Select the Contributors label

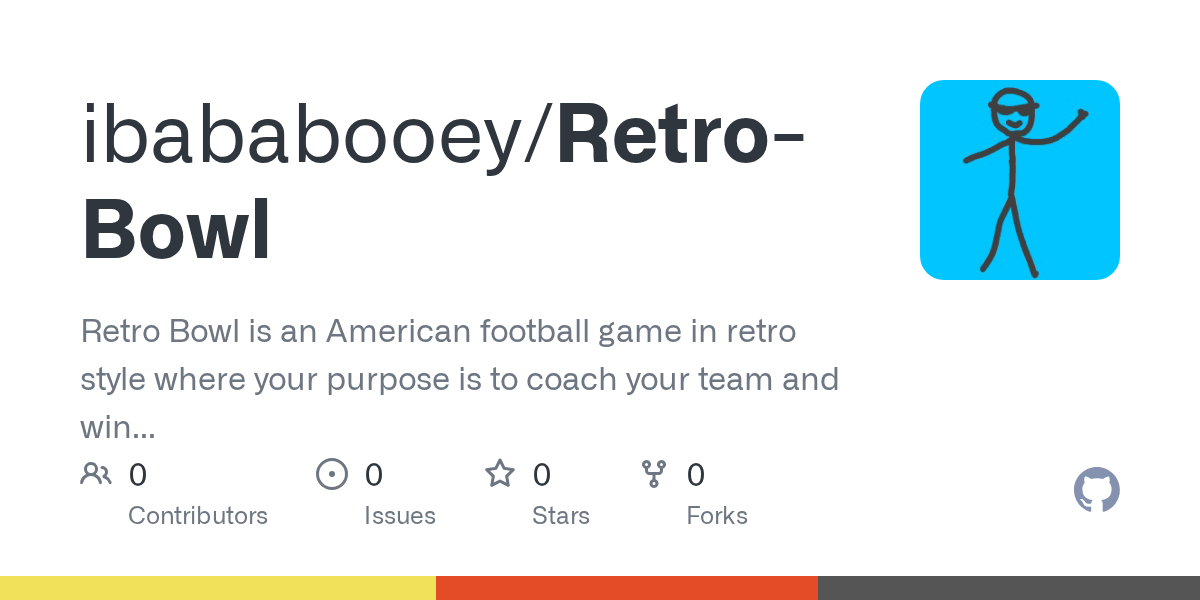click(x=198, y=516)
